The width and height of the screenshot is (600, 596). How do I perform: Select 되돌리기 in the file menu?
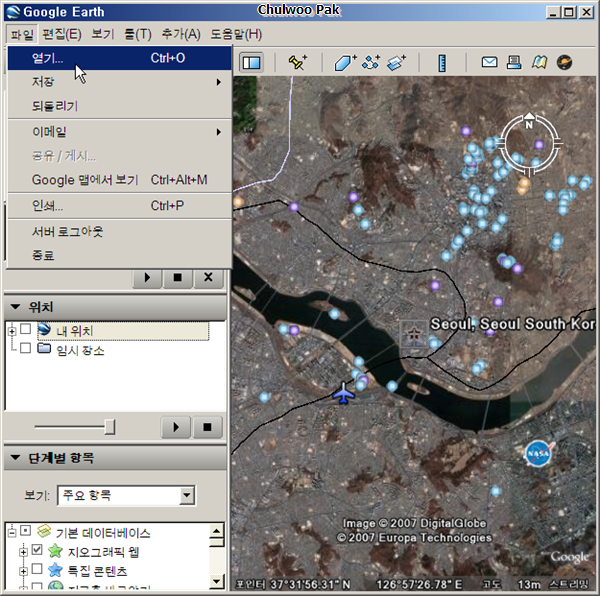click(119, 106)
